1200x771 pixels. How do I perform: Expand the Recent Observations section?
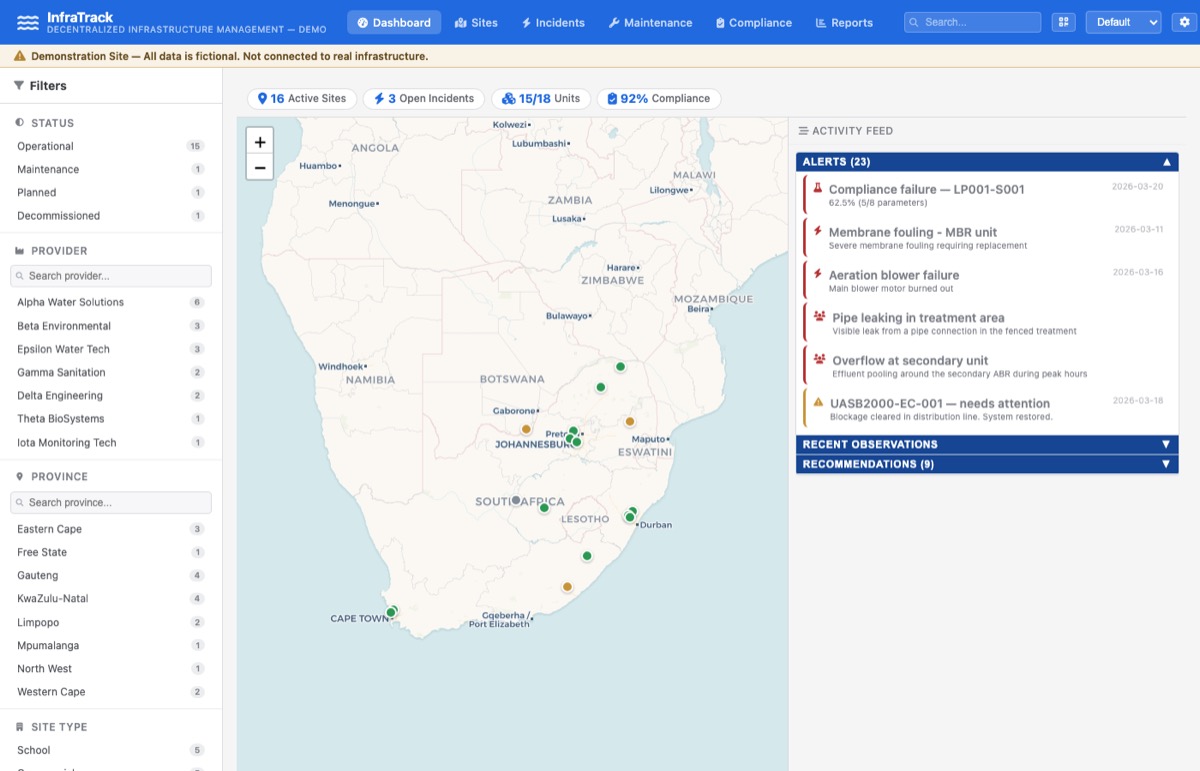[x=987, y=444]
